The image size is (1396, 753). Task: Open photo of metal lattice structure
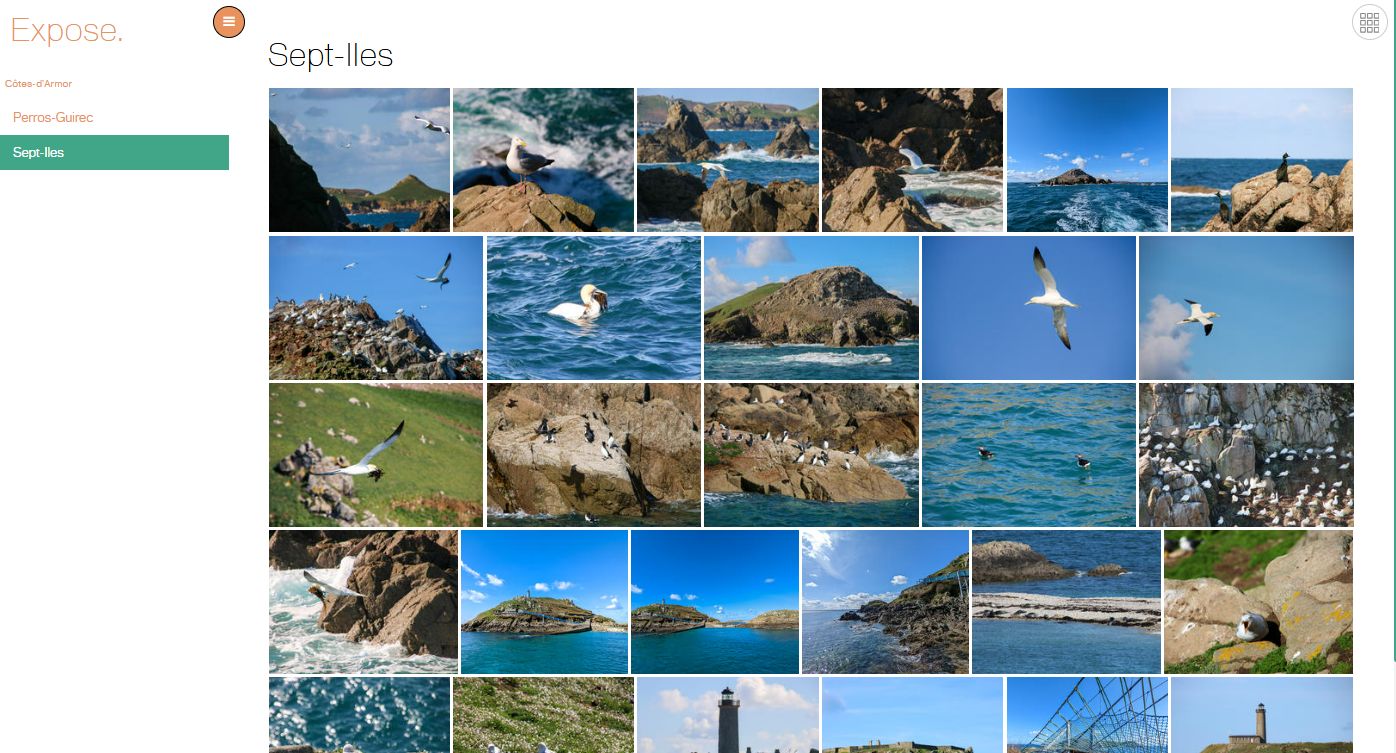[1087, 715]
